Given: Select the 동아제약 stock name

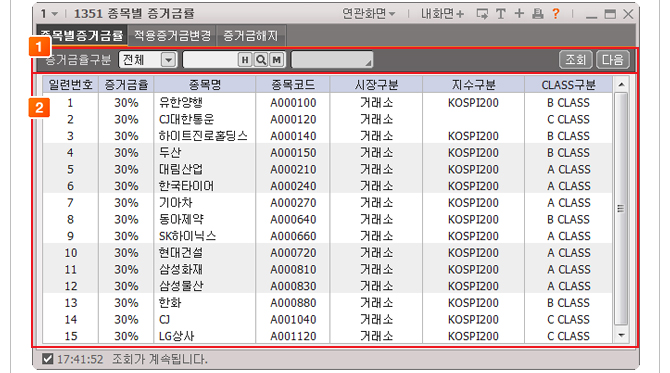Looking at the screenshot, I should pos(181,219).
